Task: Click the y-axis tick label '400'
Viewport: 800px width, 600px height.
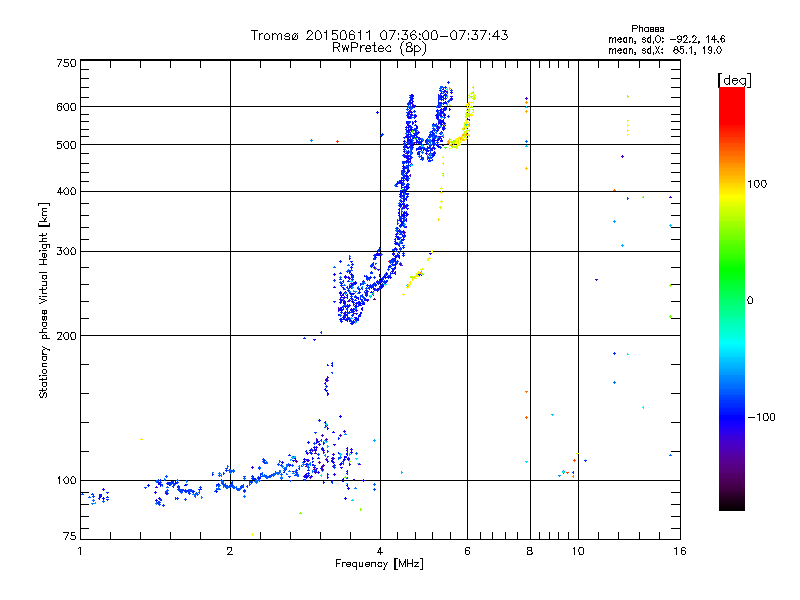Action: [x=66, y=191]
